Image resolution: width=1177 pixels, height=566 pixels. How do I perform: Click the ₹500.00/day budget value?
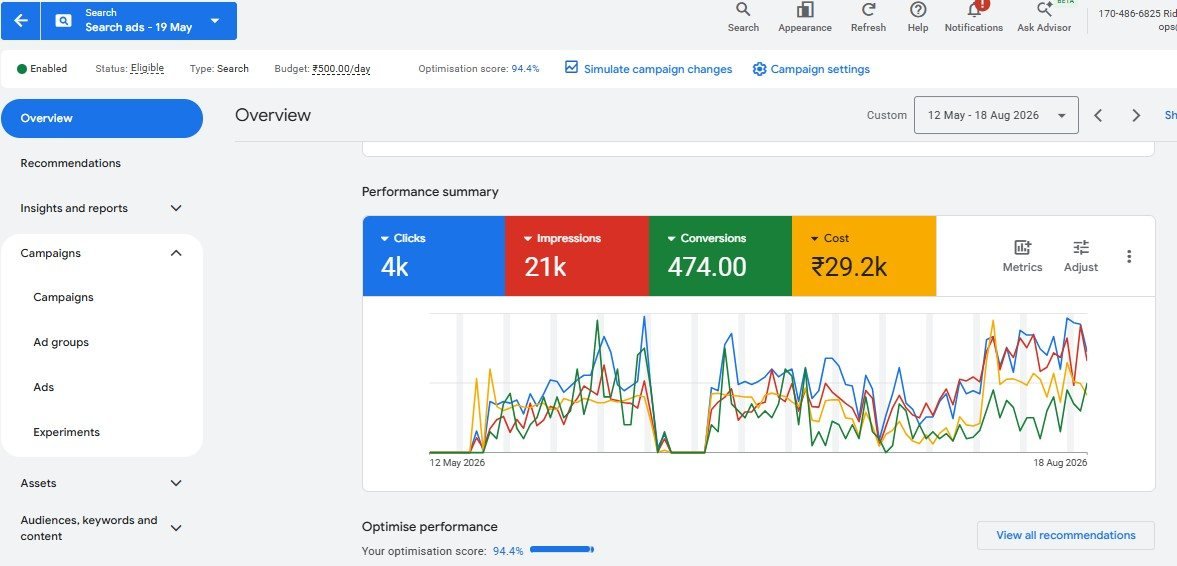tap(342, 68)
